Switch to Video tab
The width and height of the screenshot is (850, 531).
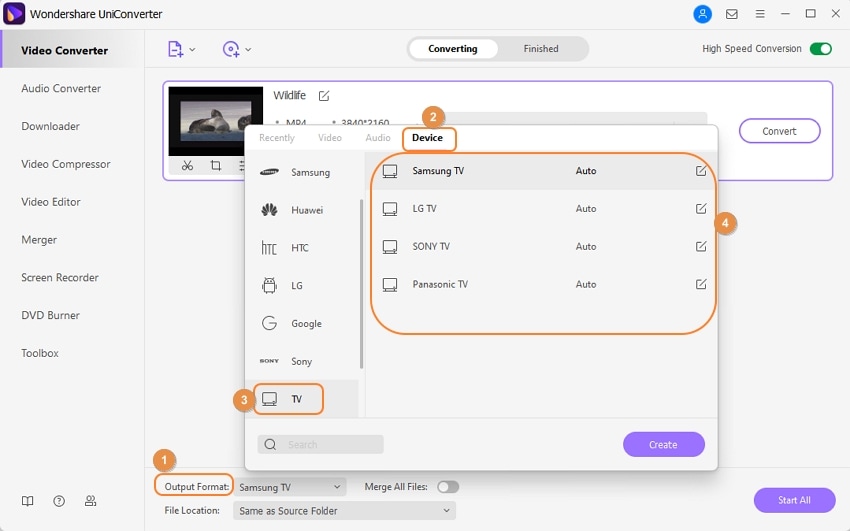330,138
